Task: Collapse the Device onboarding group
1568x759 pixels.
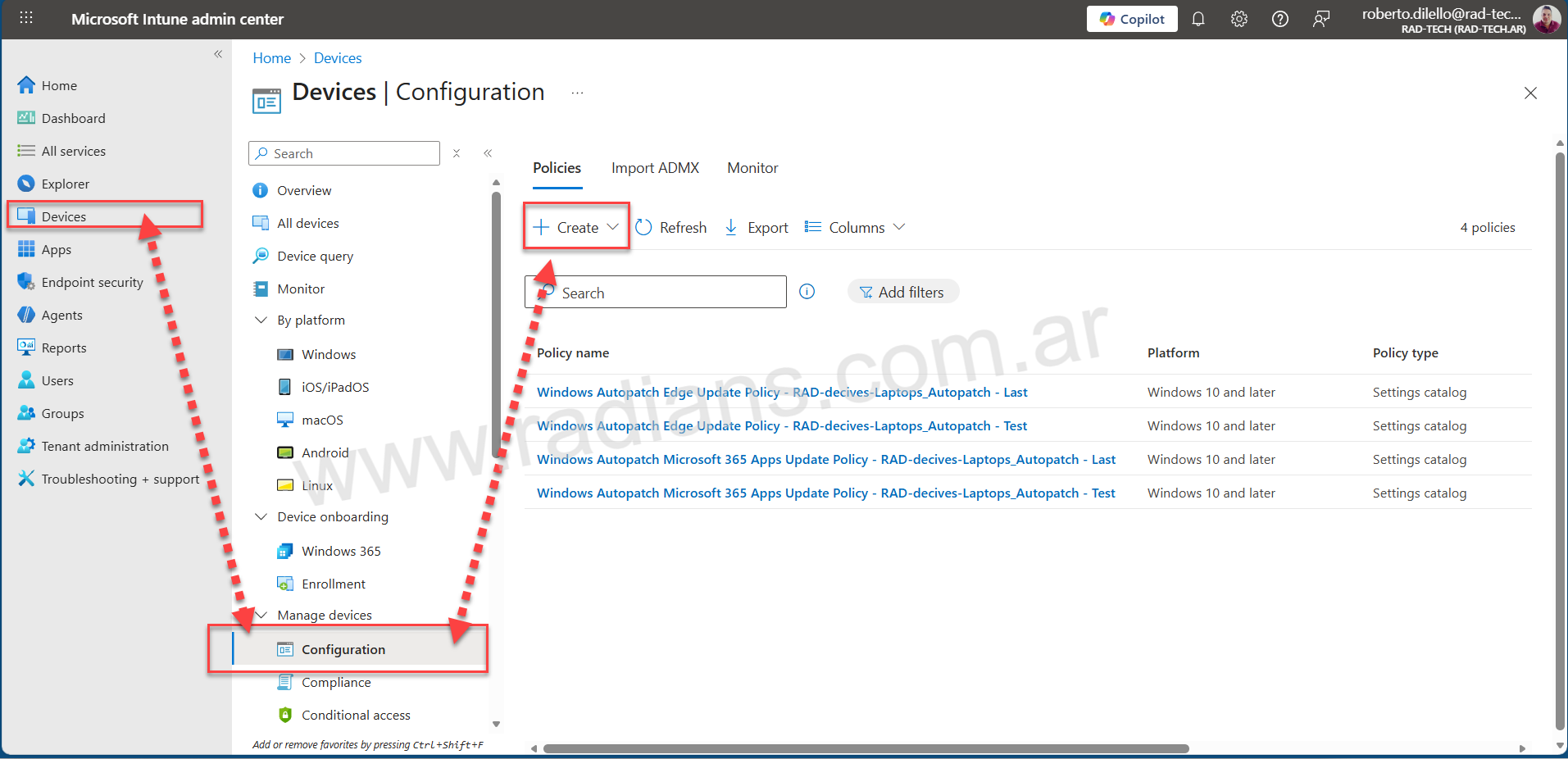Action: (x=261, y=516)
